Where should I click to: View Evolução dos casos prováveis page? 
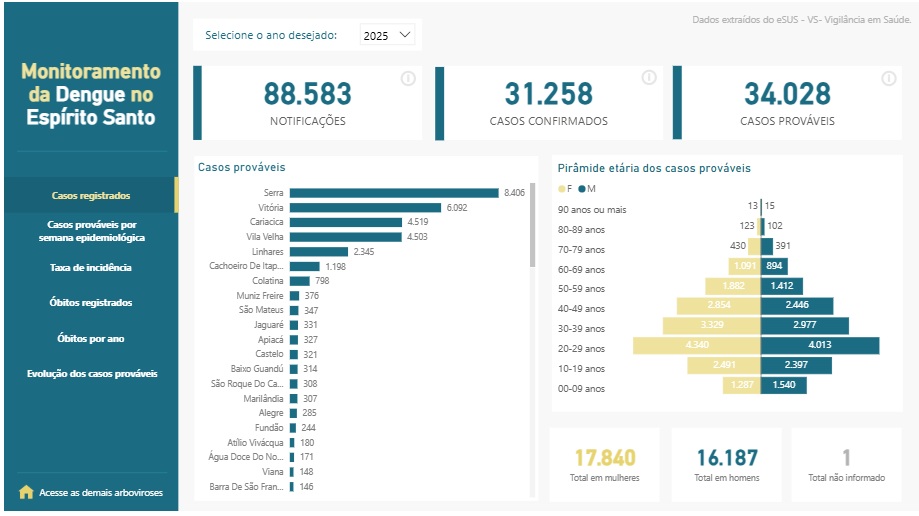pyautogui.click(x=91, y=374)
